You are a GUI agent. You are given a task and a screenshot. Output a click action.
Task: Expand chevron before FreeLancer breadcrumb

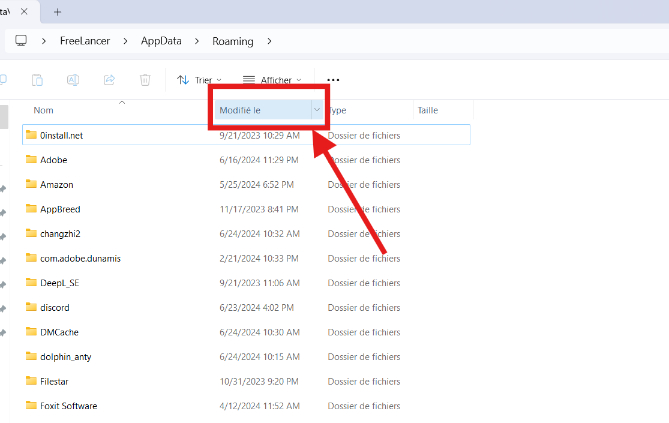[x=44, y=41]
